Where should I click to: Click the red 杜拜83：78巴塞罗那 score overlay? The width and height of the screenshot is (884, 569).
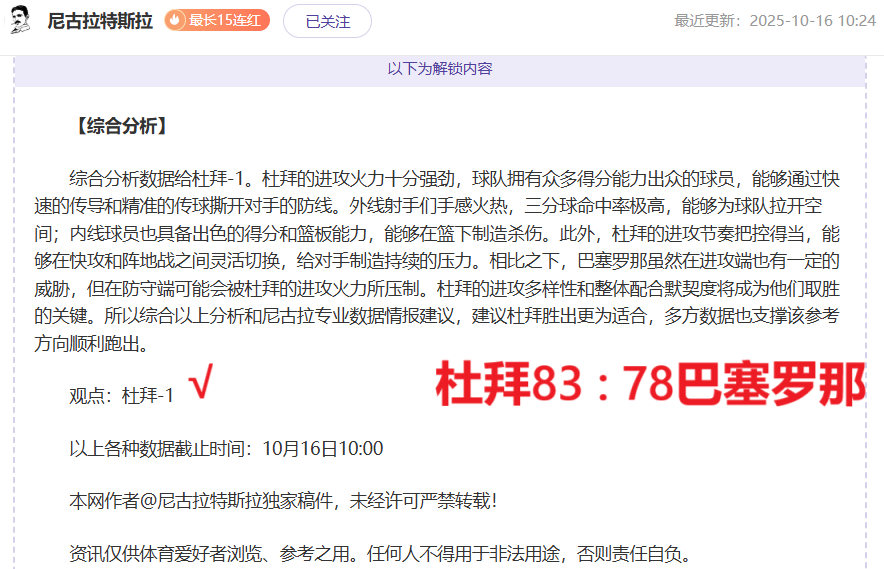coord(650,385)
